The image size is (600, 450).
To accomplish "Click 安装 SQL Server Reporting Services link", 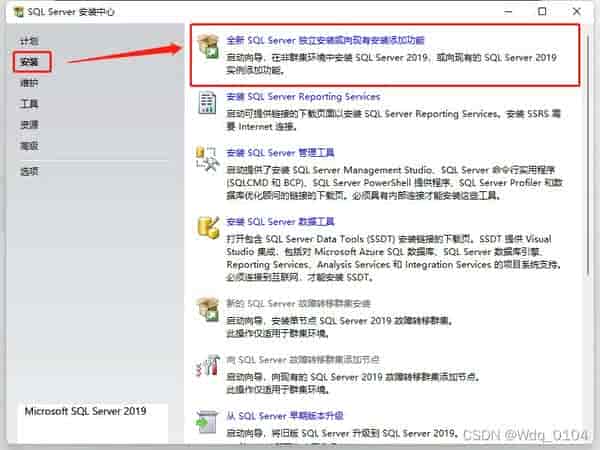I will tap(304, 97).
